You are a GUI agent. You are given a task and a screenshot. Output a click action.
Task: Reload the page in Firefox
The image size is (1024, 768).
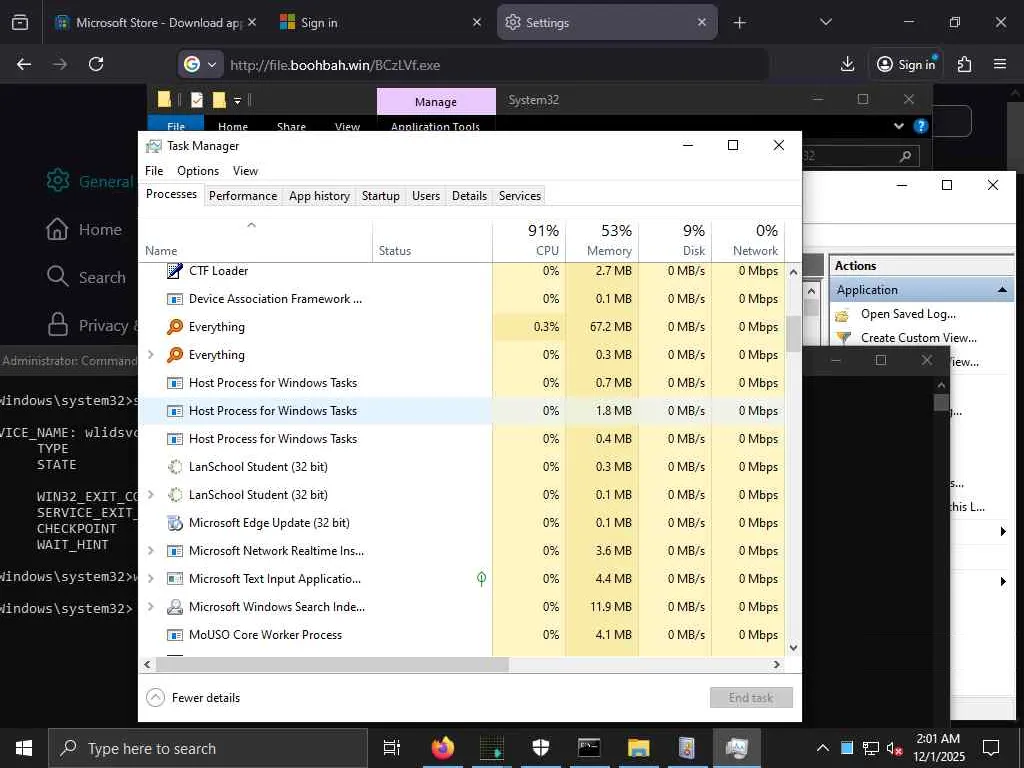(96, 64)
